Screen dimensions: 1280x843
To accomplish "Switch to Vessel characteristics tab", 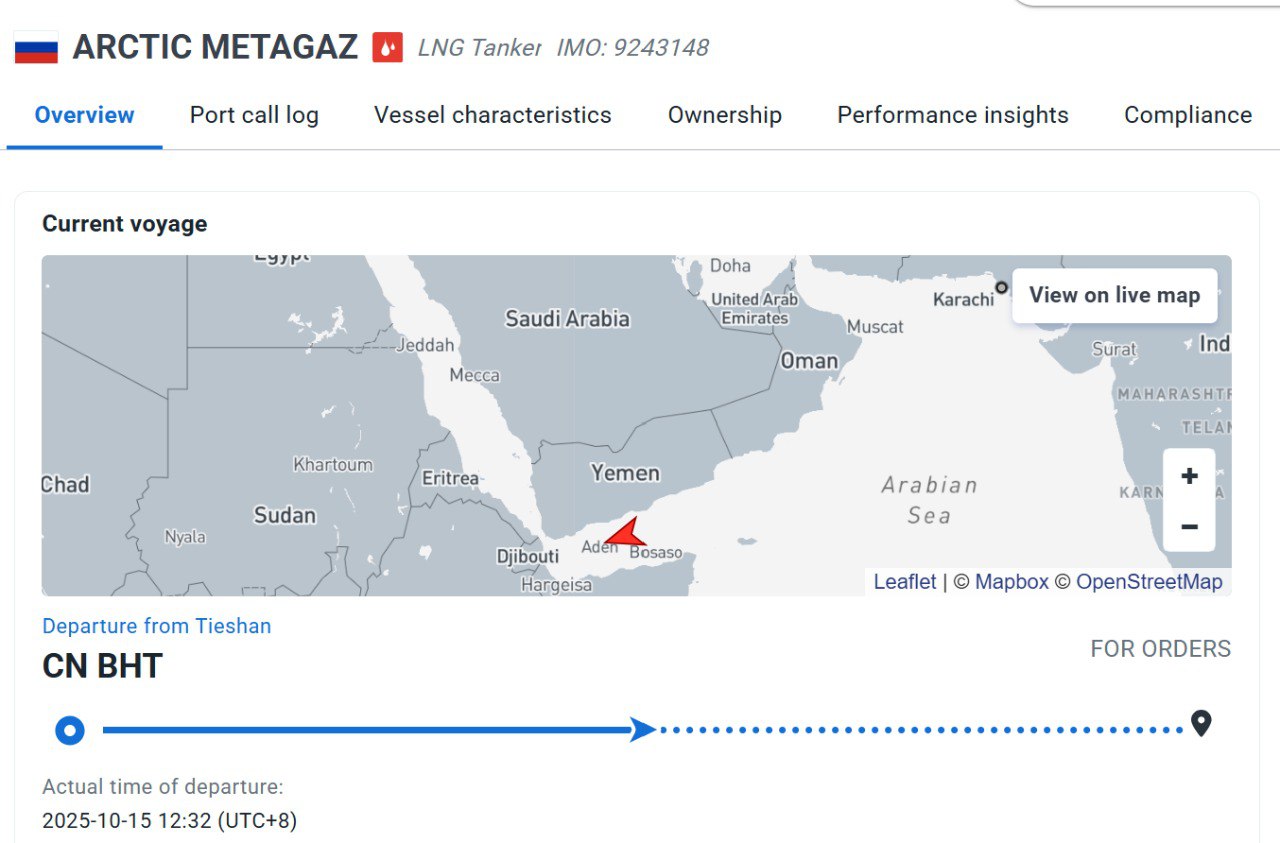I will [492, 115].
